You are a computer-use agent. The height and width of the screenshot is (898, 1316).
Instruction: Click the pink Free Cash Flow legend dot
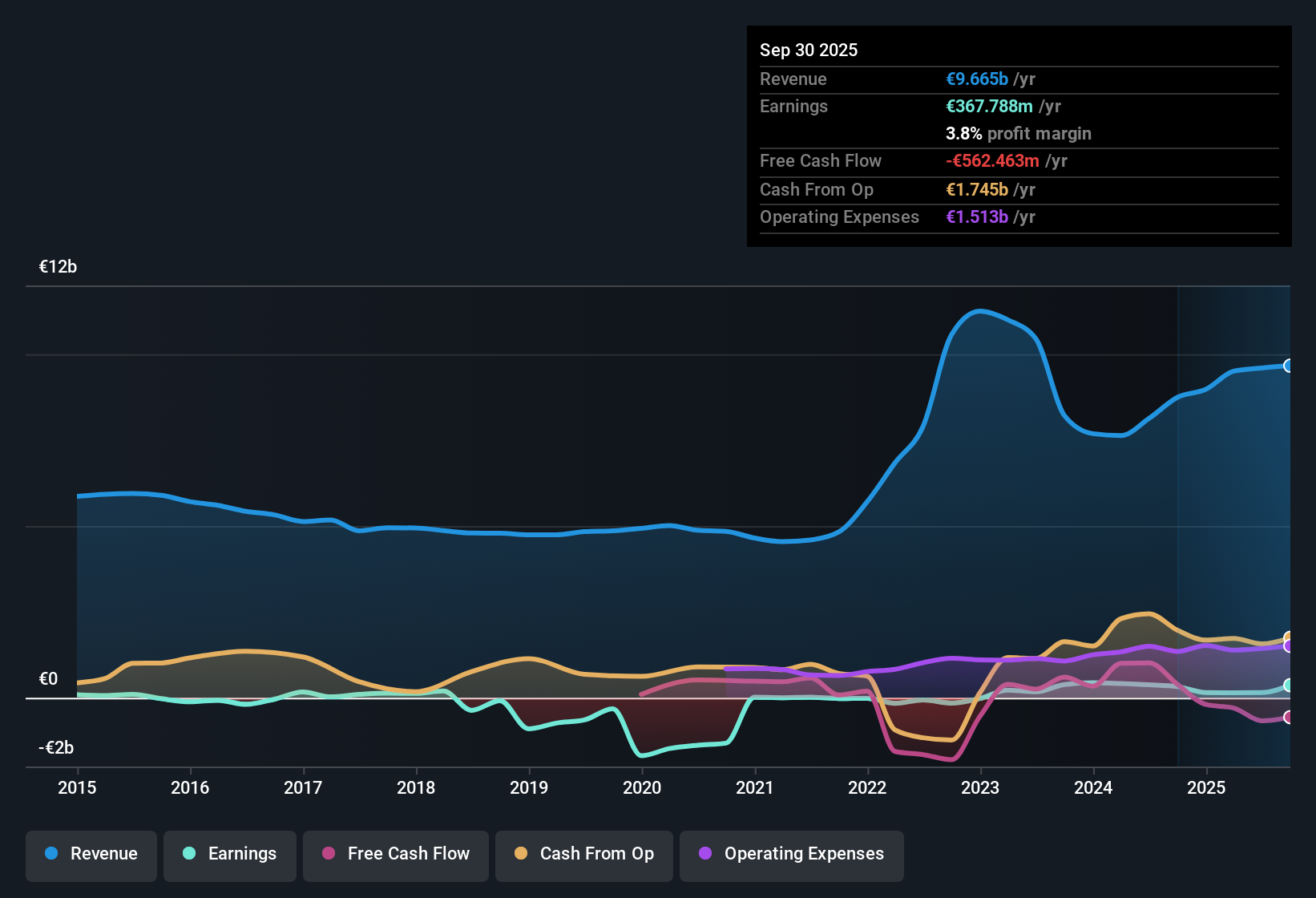coord(327,854)
